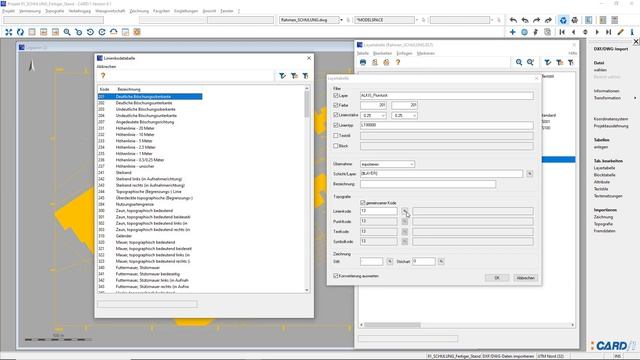Close the DXF/DWG Import side panel
The height and width of the screenshot is (360, 640).
tap(636, 42)
